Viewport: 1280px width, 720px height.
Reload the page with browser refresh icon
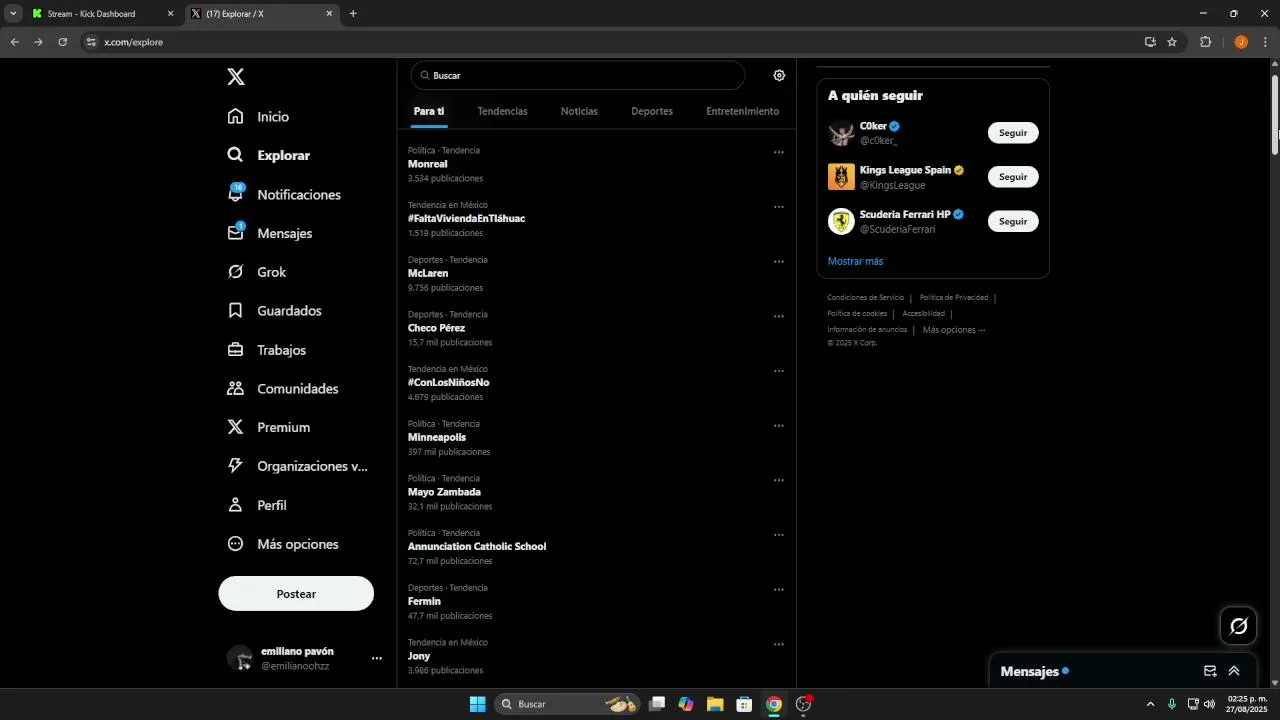tap(63, 42)
